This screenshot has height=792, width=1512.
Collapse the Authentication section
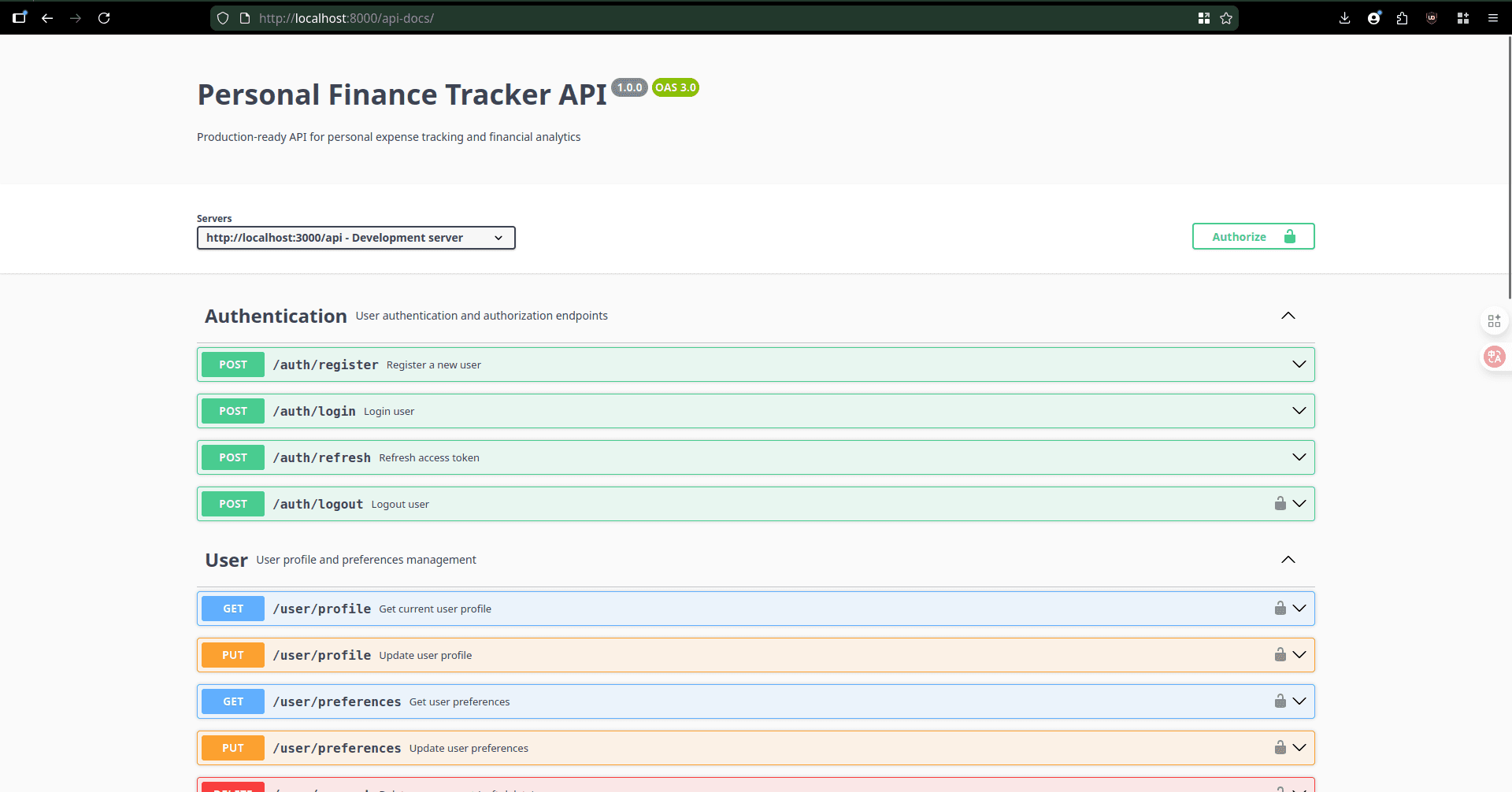(1288, 316)
